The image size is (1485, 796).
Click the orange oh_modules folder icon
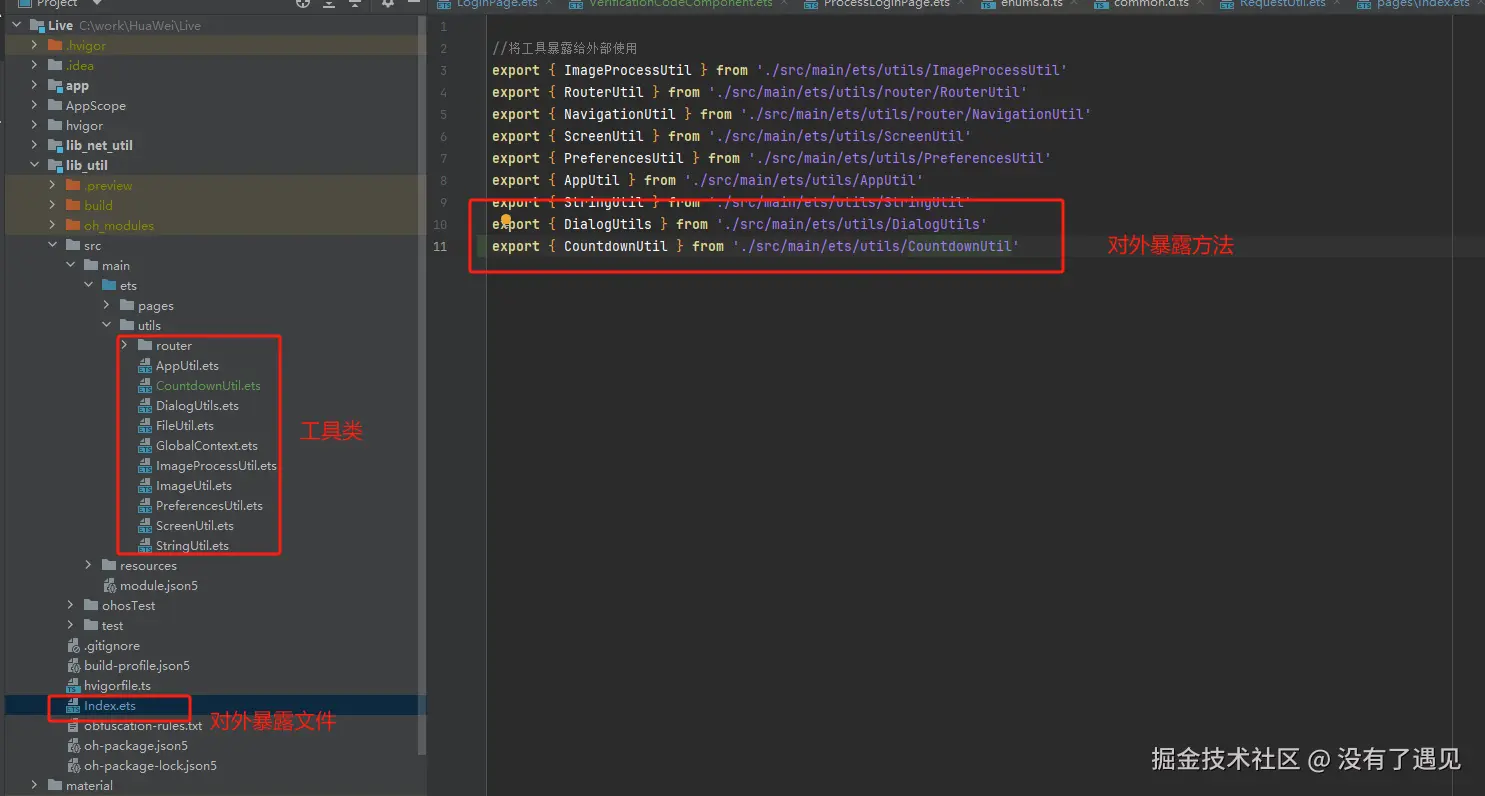click(73, 226)
